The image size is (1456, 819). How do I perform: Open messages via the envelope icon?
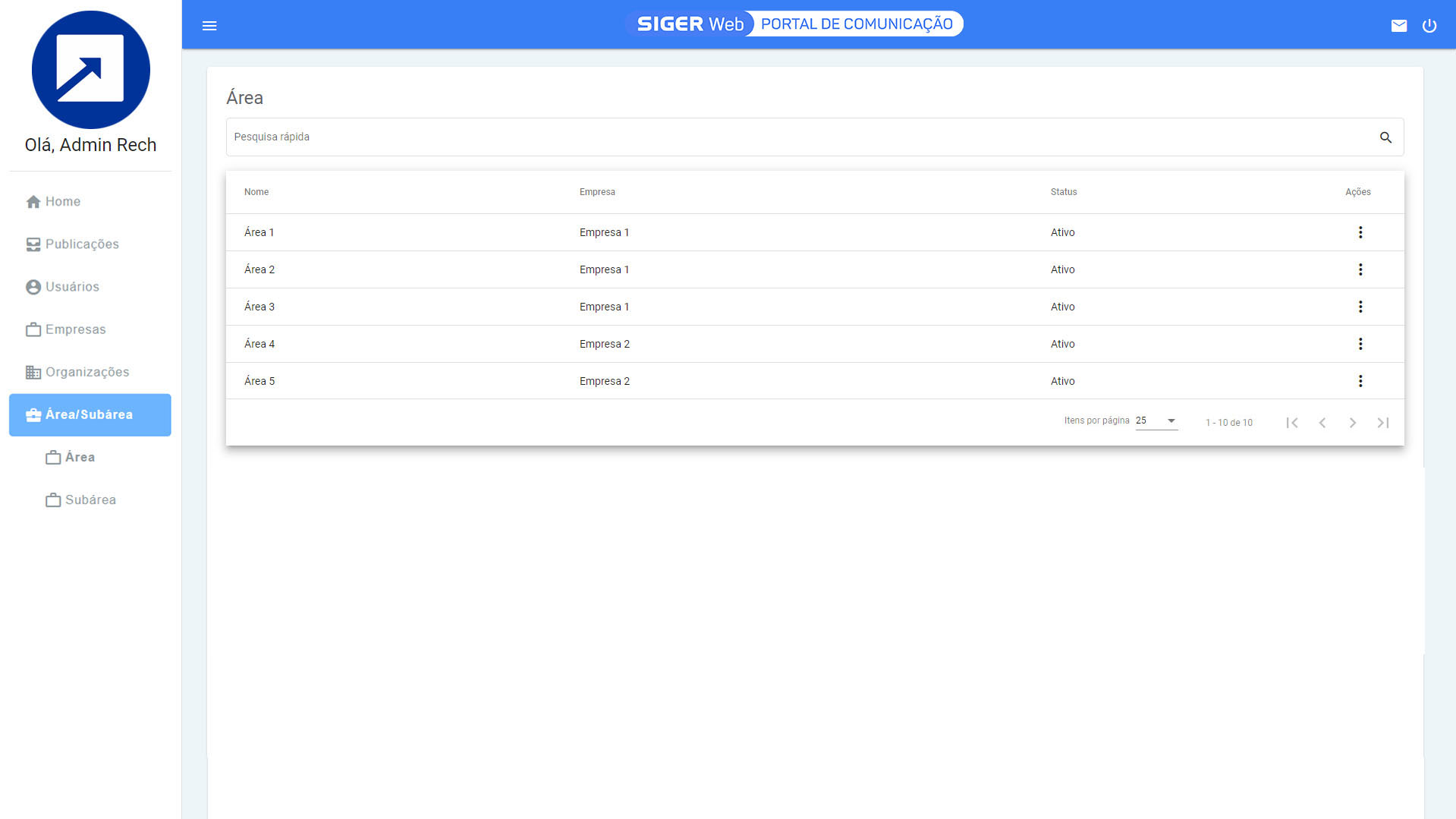pyautogui.click(x=1400, y=25)
